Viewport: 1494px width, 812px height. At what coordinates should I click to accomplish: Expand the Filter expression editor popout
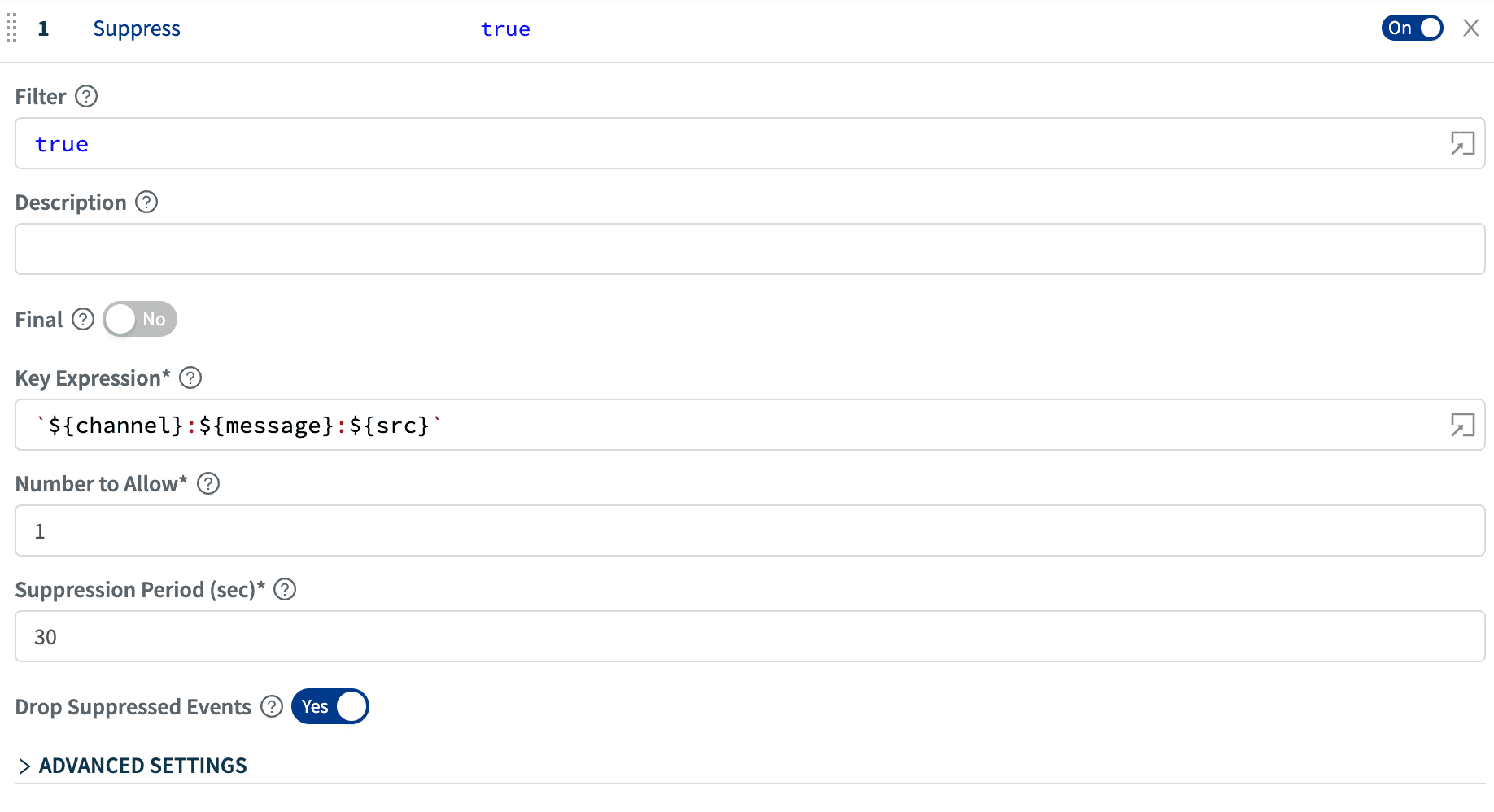[1463, 143]
